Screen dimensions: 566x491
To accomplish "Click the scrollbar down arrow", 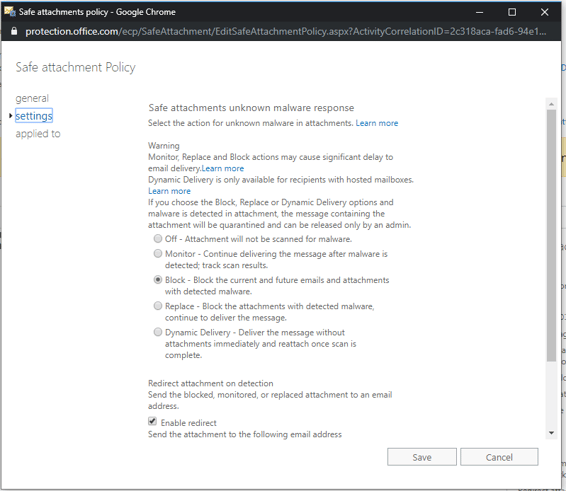I will (x=551, y=433).
